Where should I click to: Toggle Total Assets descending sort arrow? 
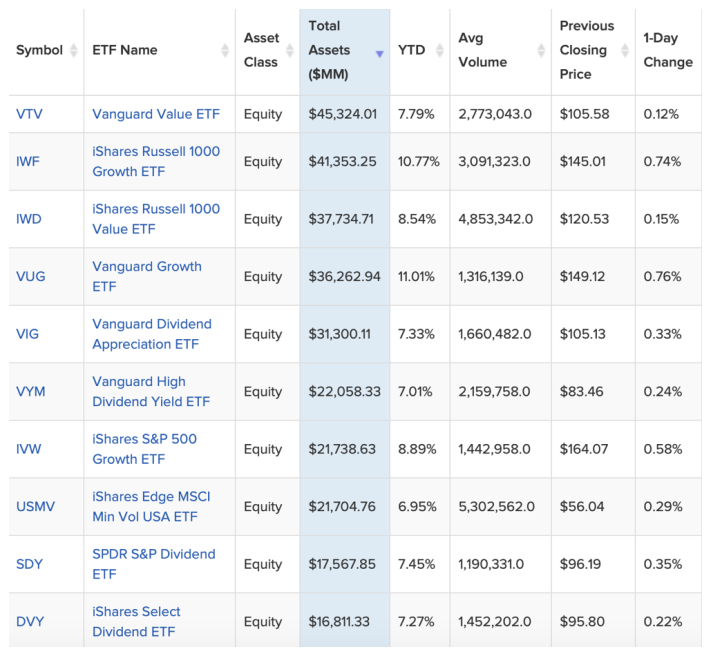[x=379, y=54]
